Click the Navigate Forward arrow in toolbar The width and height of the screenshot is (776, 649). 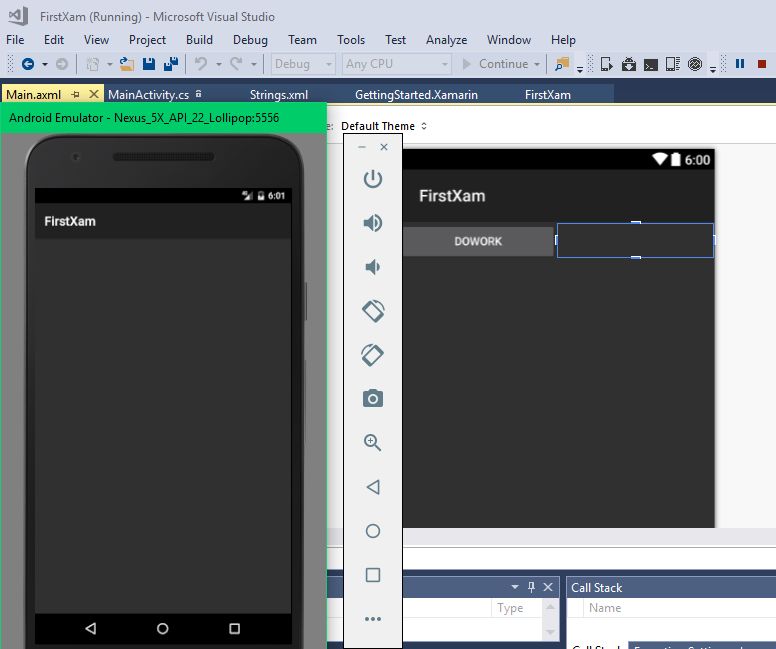click(61, 64)
